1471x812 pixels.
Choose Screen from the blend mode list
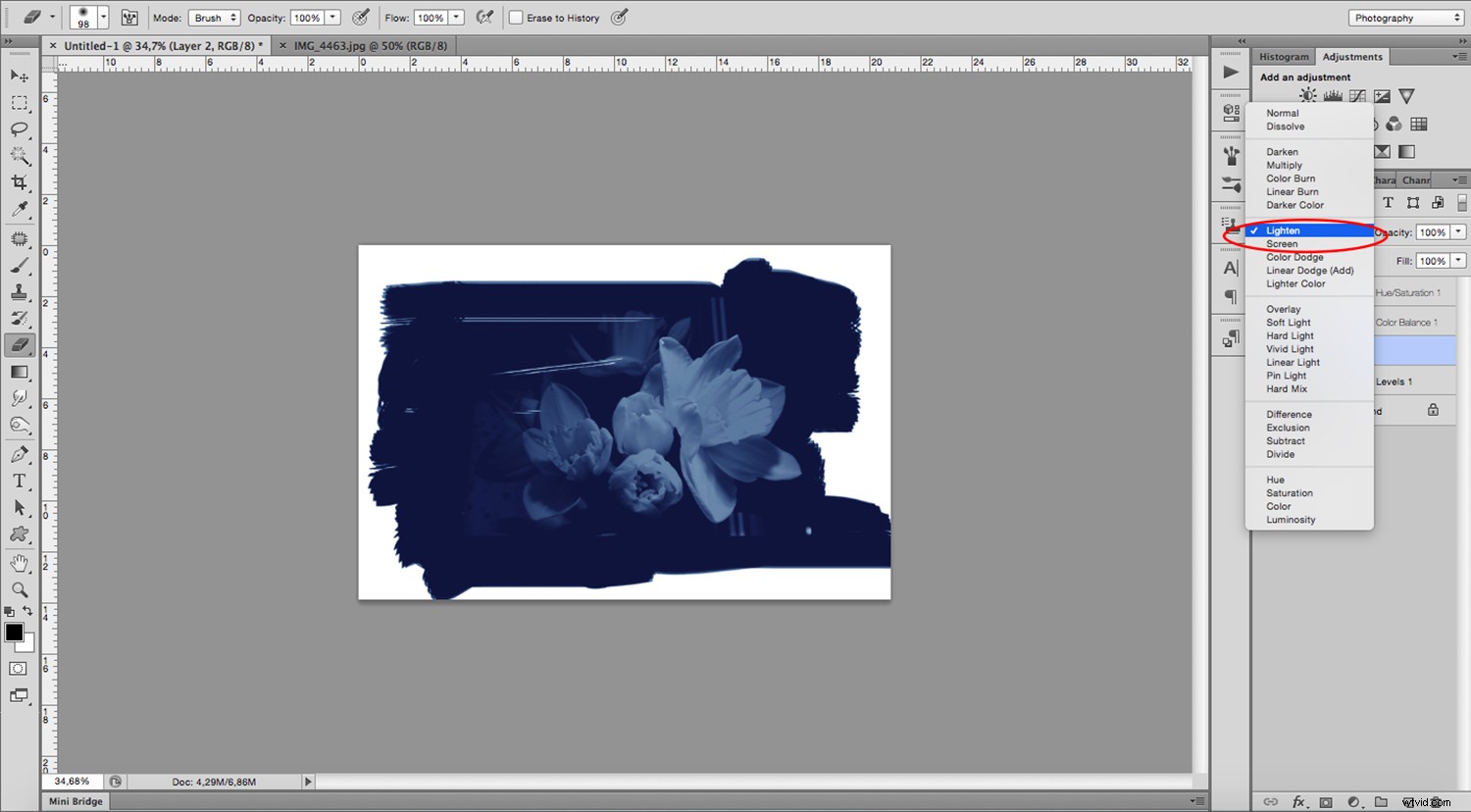tap(1282, 243)
